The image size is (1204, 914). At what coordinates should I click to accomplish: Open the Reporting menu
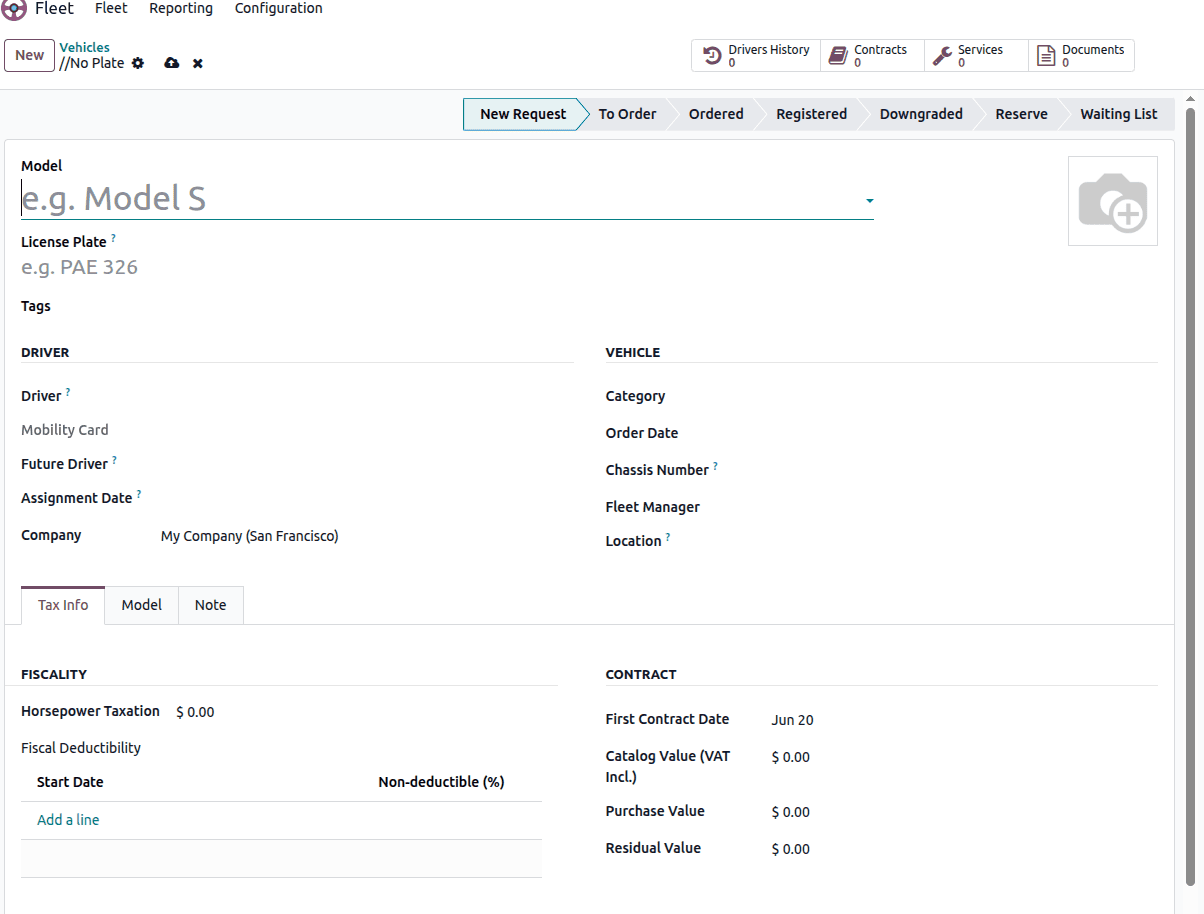(181, 8)
